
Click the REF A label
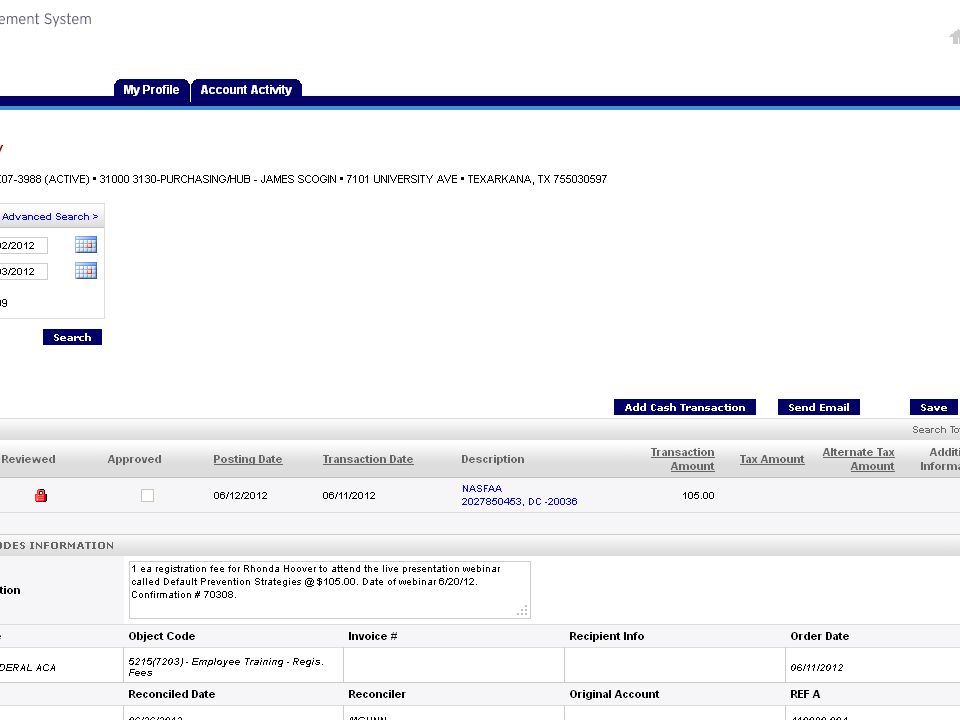[x=805, y=694]
